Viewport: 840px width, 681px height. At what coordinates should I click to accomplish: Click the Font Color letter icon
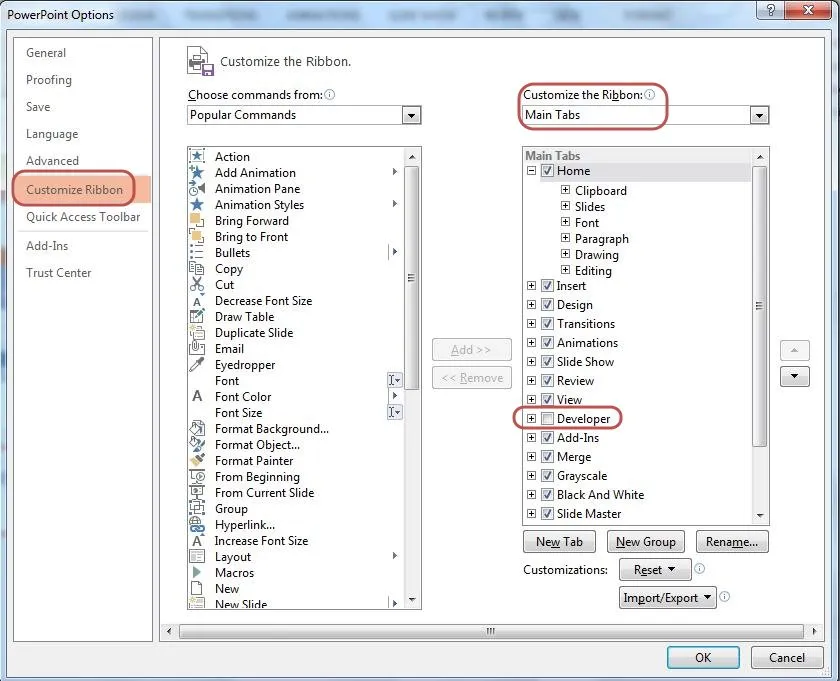click(197, 396)
